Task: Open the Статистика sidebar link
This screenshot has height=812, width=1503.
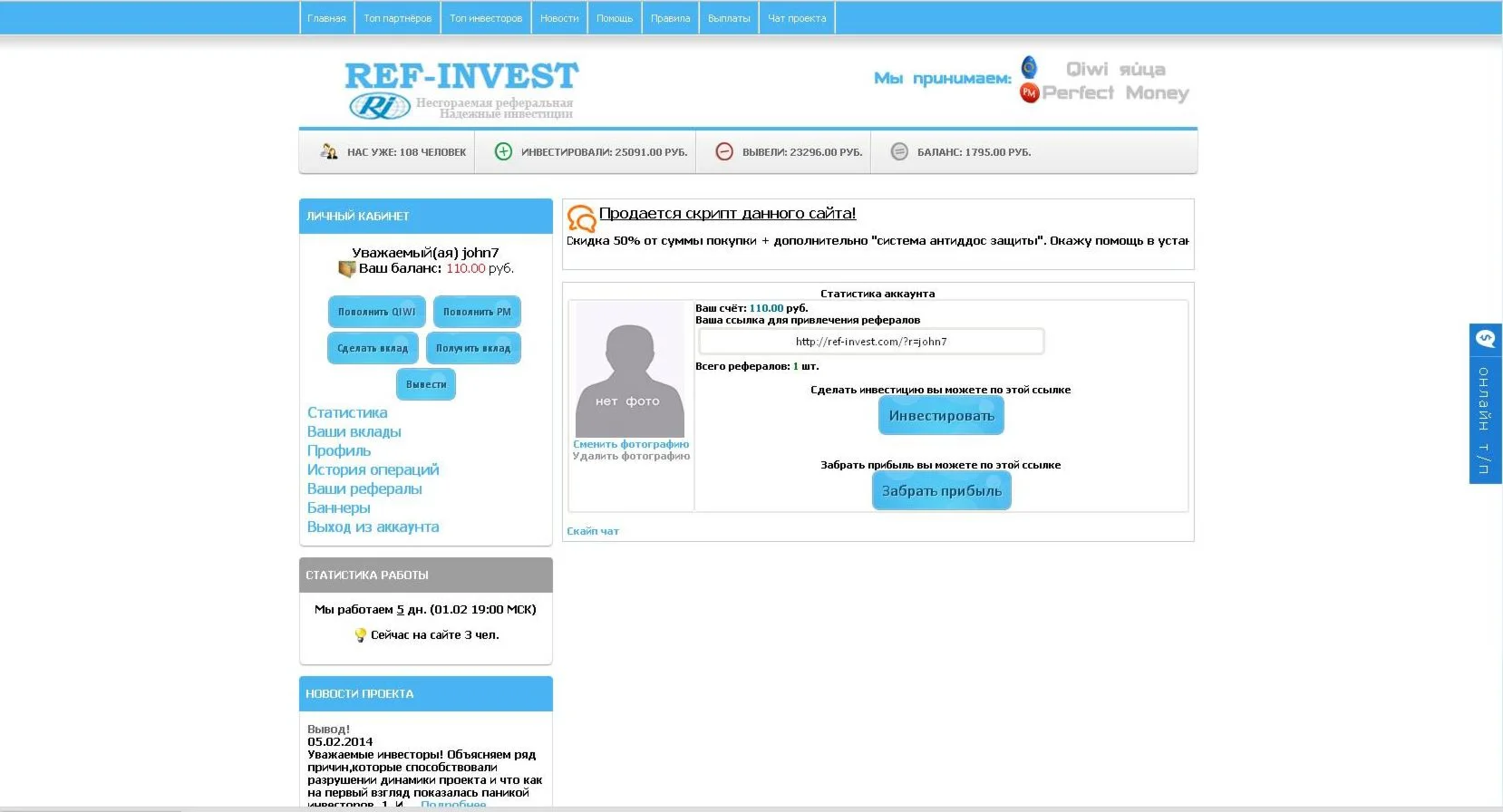Action: (x=347, y=412)
